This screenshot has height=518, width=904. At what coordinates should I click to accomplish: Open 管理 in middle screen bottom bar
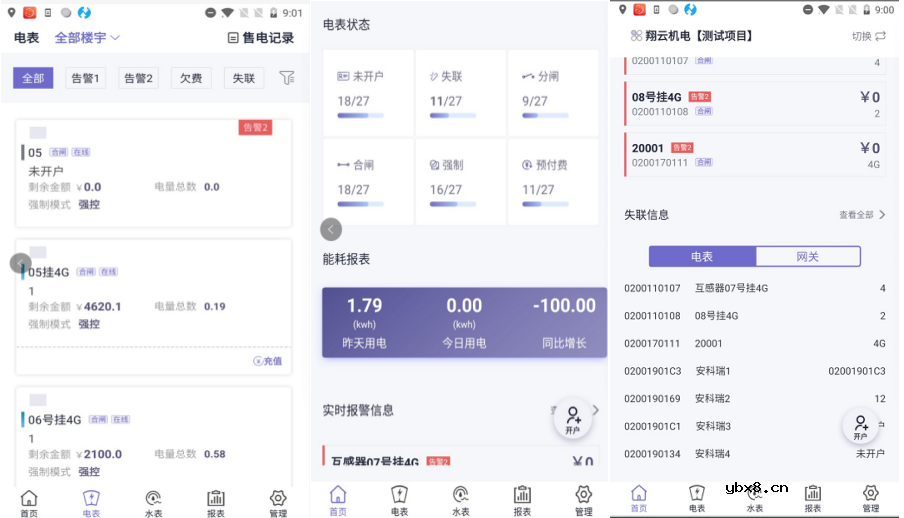coord(583,501)
